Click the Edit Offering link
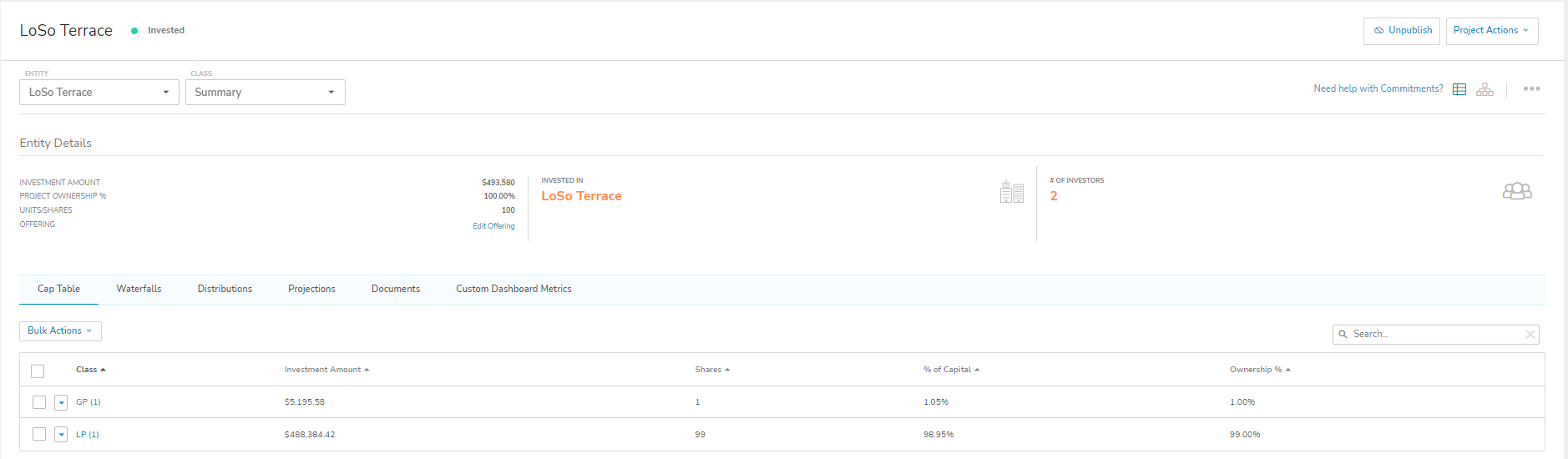 click(x=493, y=226)
